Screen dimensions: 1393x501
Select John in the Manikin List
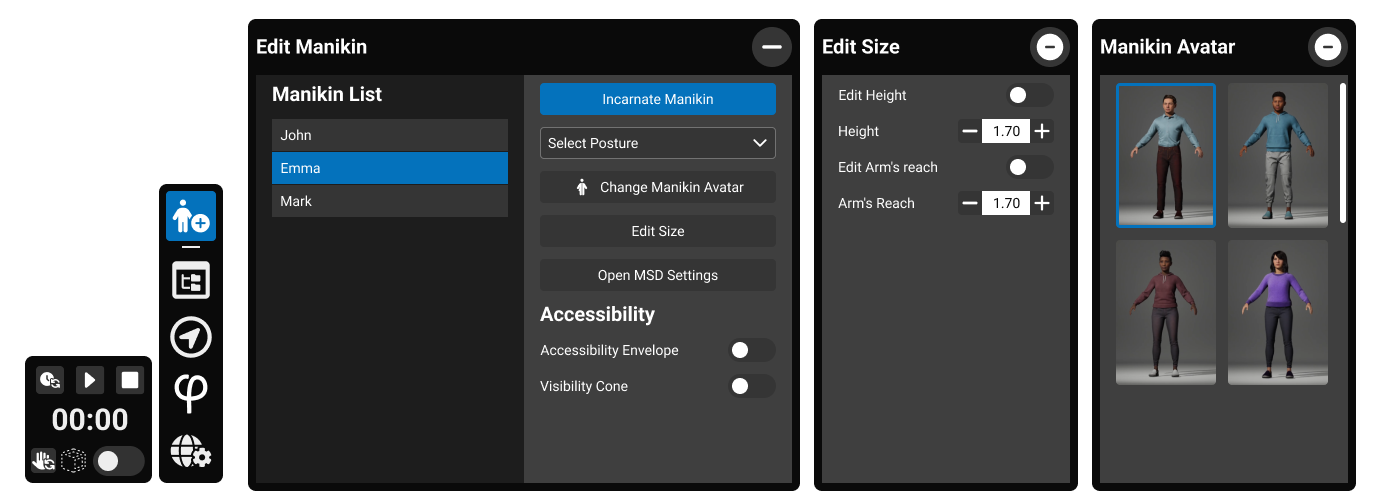click(x=389, y=135)
